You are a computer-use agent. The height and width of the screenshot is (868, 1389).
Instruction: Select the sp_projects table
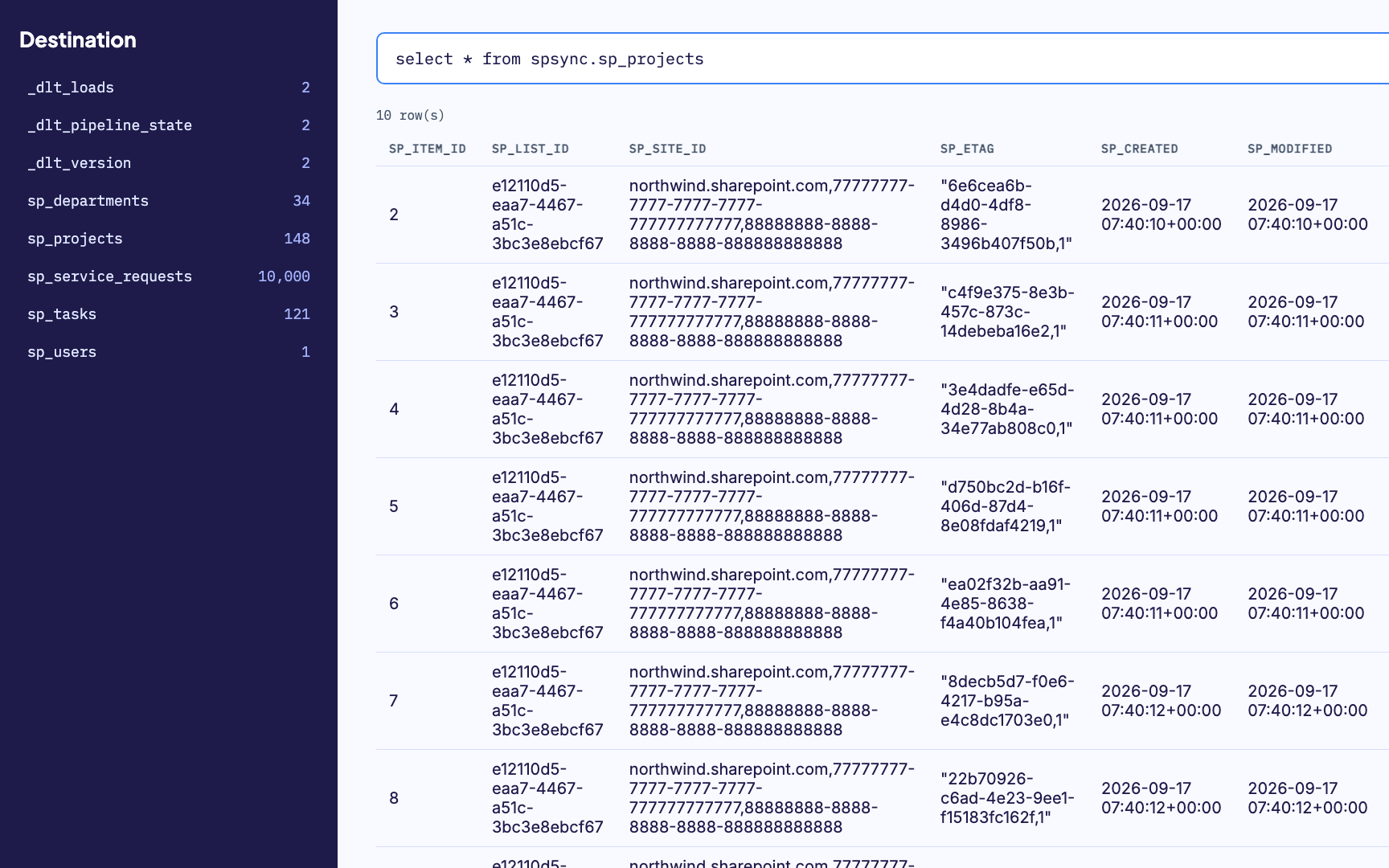[x=169, y=239]
